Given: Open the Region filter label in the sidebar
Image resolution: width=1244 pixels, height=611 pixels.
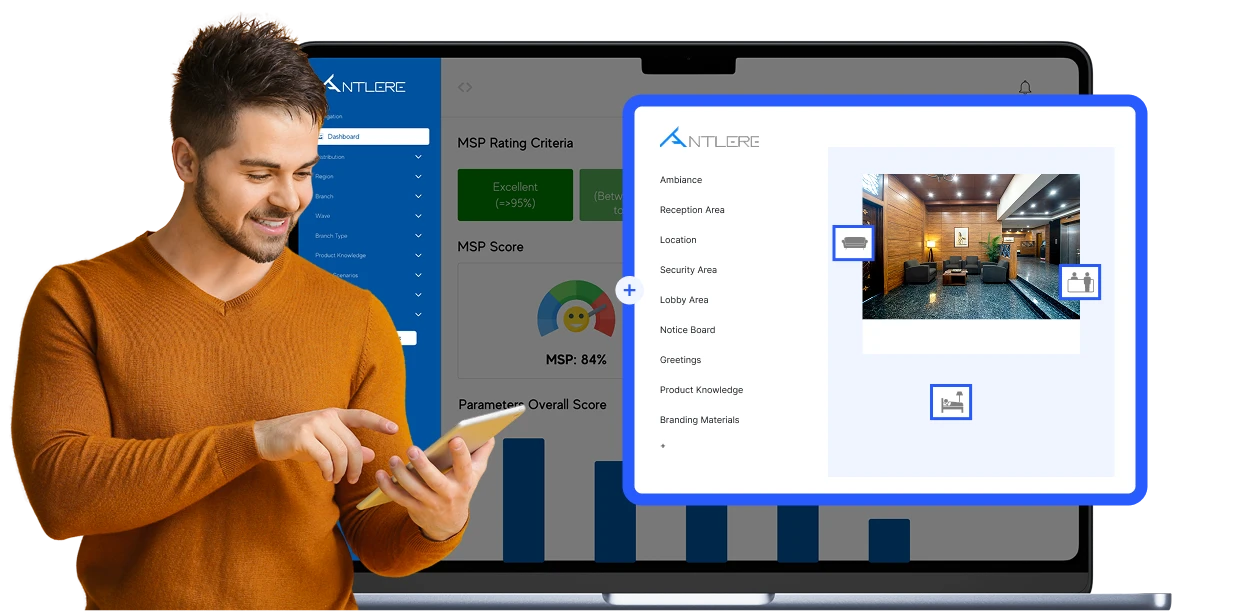Looking at the screenshot, I should click(324, 177).
